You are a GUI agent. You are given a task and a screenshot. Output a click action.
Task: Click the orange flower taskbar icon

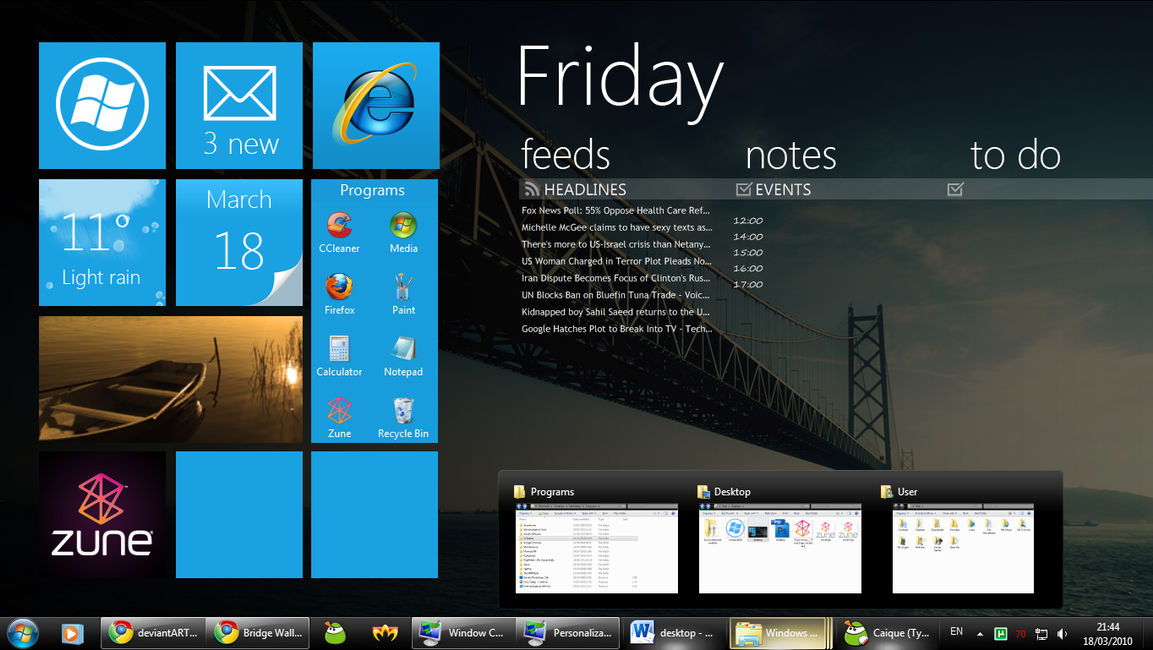[x=384, y=633]
